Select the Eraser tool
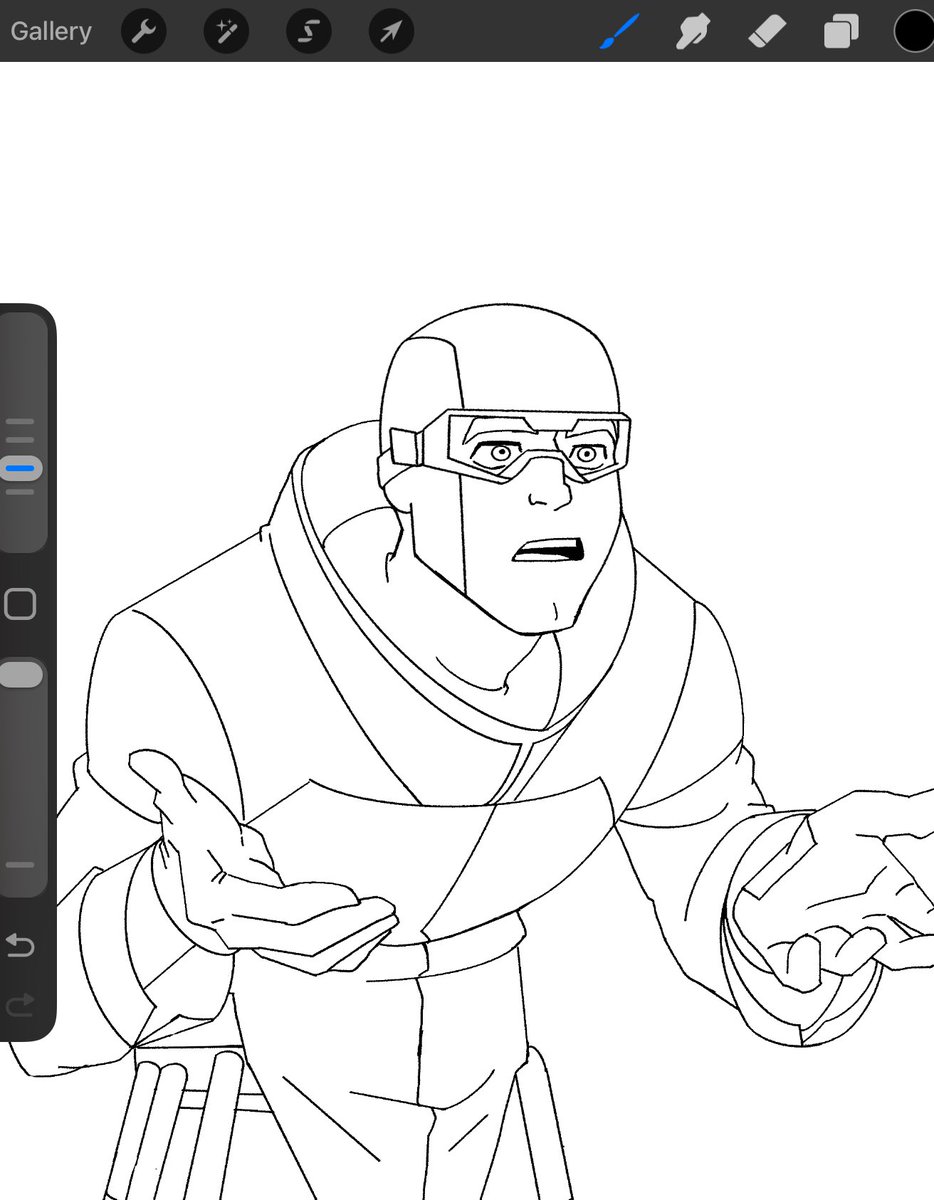Viewport: 934px width, 1200px height. point(768,31)
